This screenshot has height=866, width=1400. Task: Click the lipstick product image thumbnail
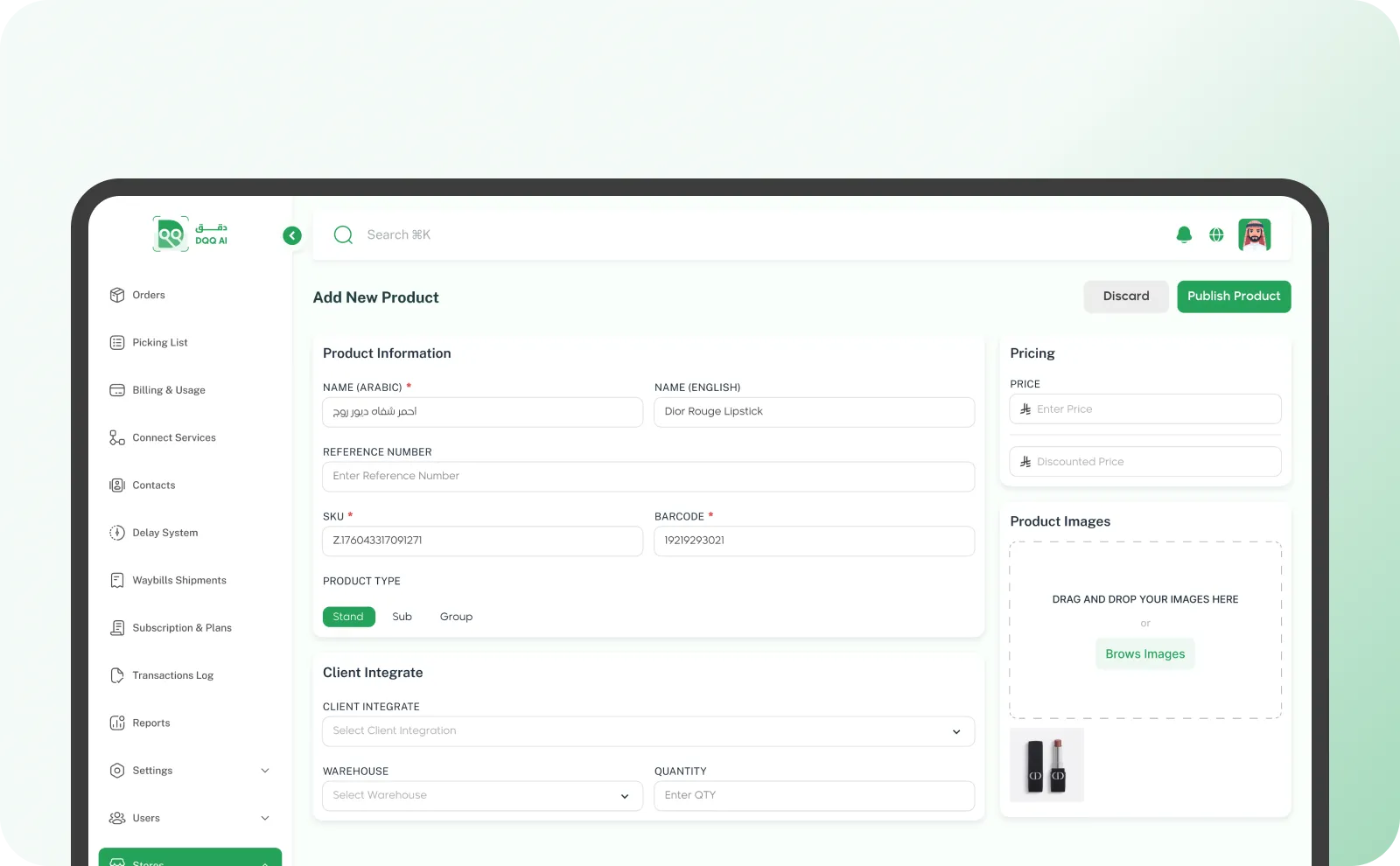[x=1046, y=765]
